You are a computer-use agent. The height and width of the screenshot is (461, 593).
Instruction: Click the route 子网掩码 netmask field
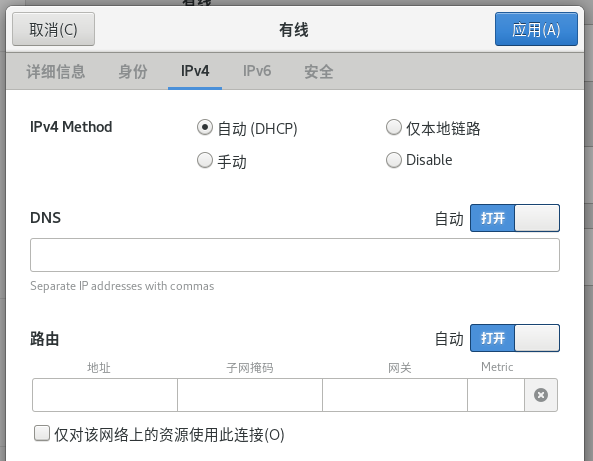coord(250,395)
